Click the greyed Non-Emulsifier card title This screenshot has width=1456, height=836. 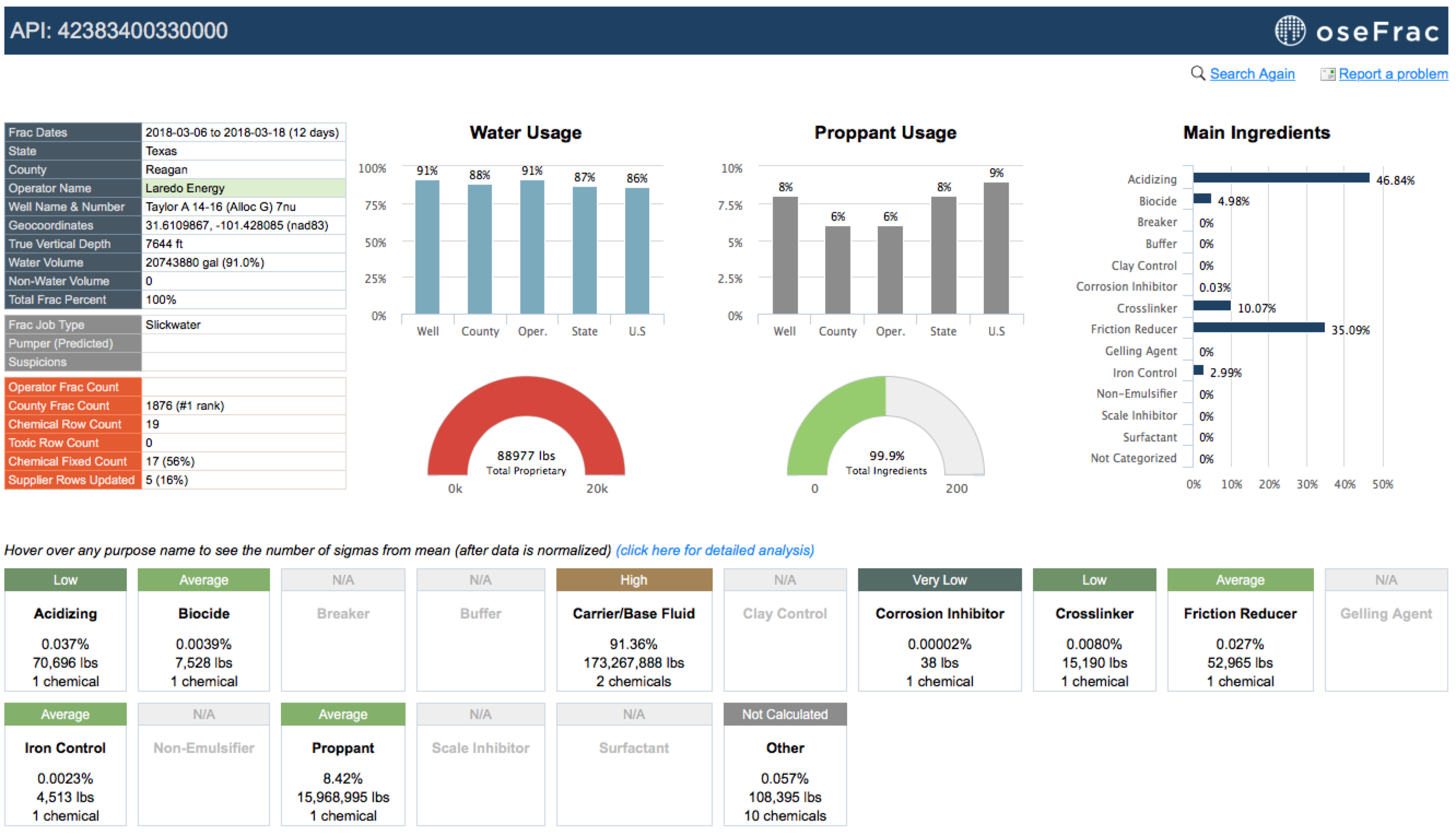204,747
